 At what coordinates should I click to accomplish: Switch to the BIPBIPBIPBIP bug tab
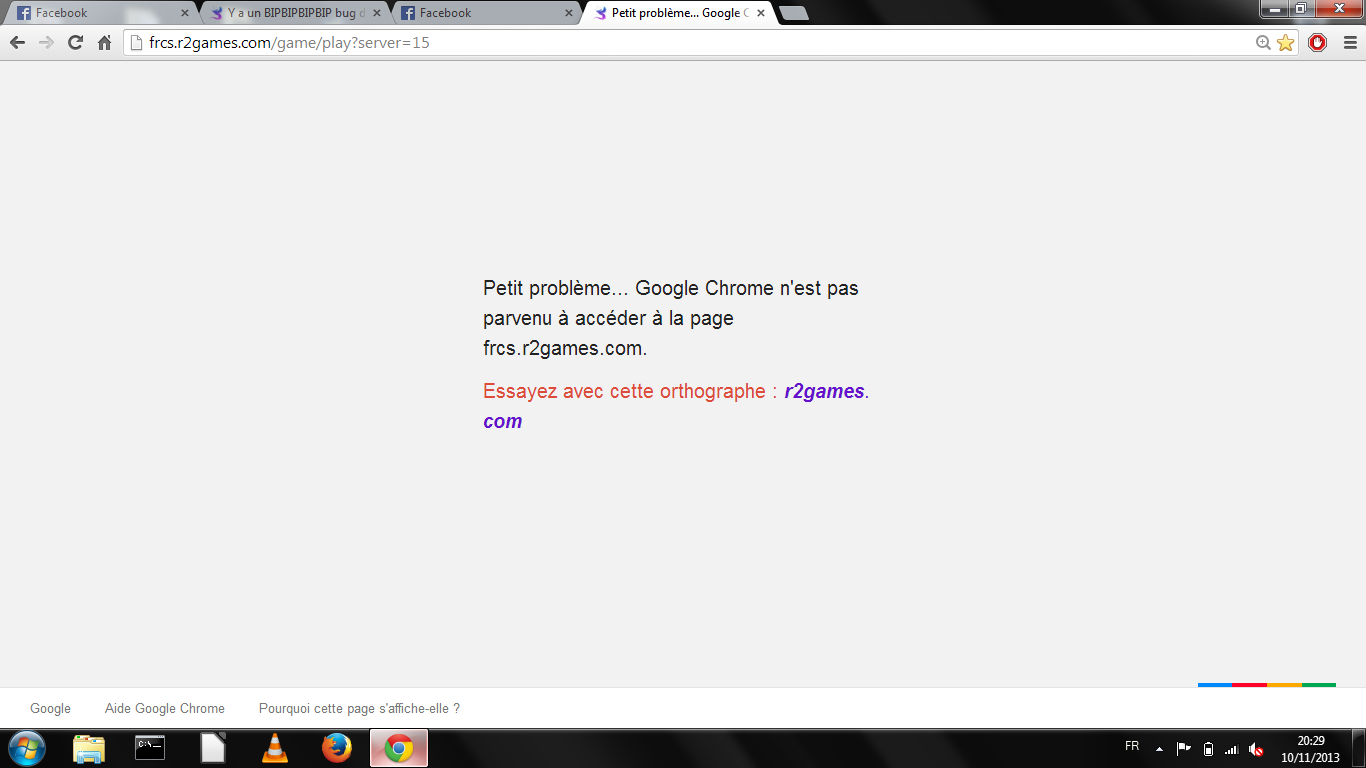click(290, 13)
